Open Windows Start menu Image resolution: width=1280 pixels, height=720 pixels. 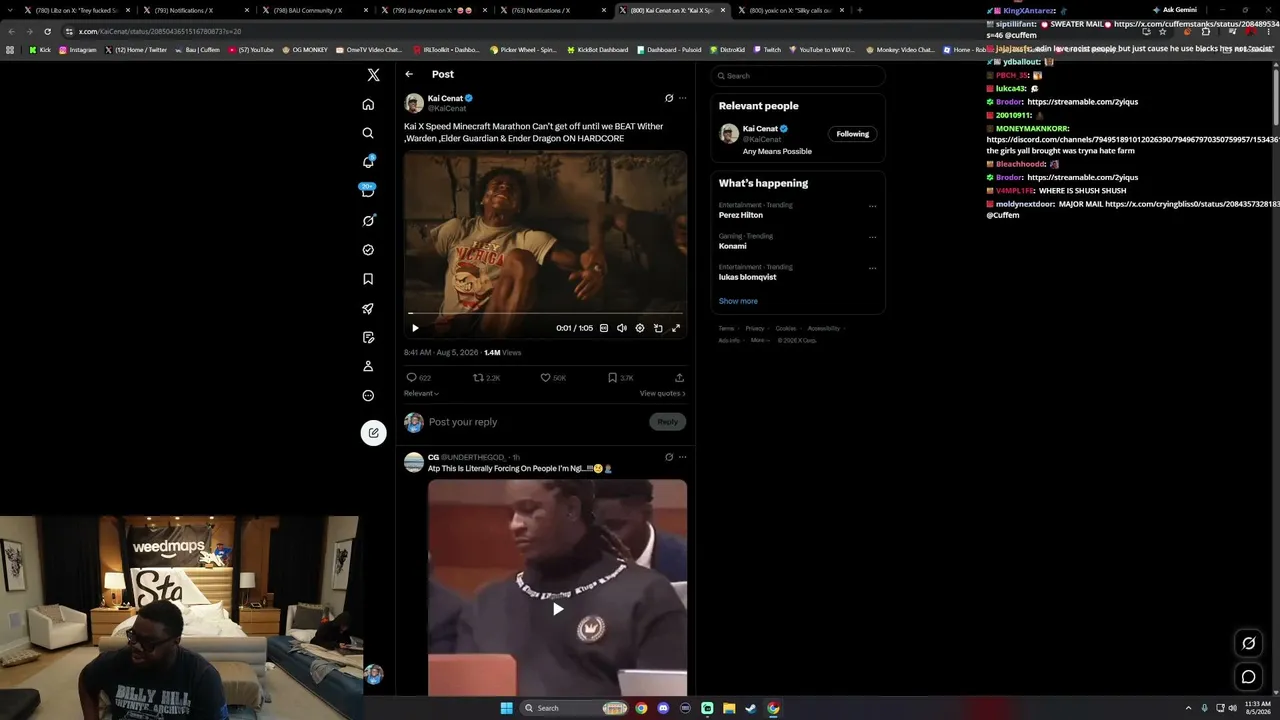(507, 708)
